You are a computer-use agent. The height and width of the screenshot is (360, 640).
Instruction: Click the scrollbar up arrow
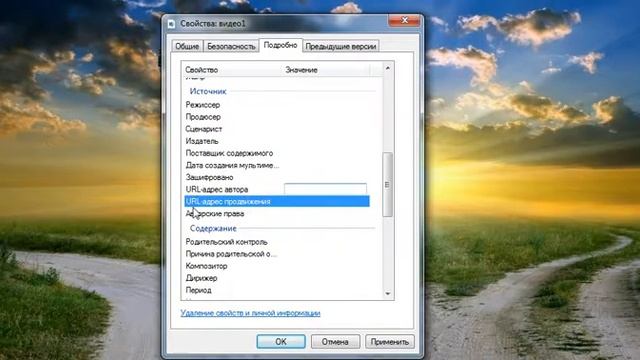point(388,68)
